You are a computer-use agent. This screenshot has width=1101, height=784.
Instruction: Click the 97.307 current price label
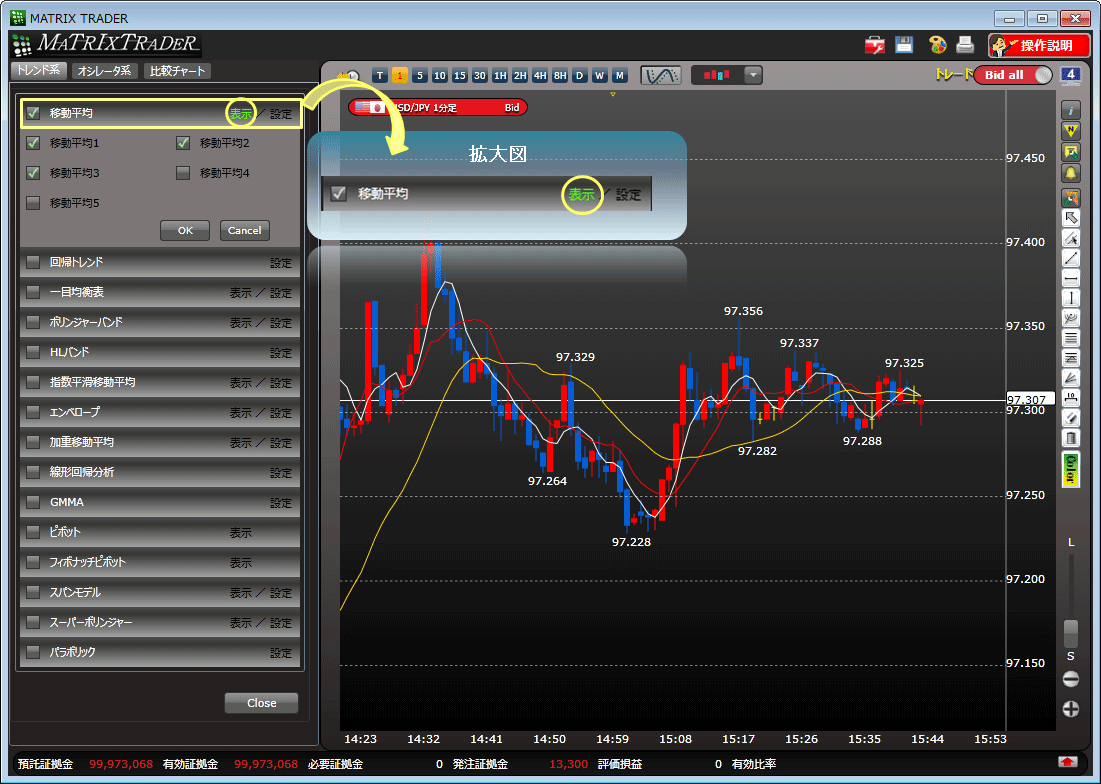1030,399
